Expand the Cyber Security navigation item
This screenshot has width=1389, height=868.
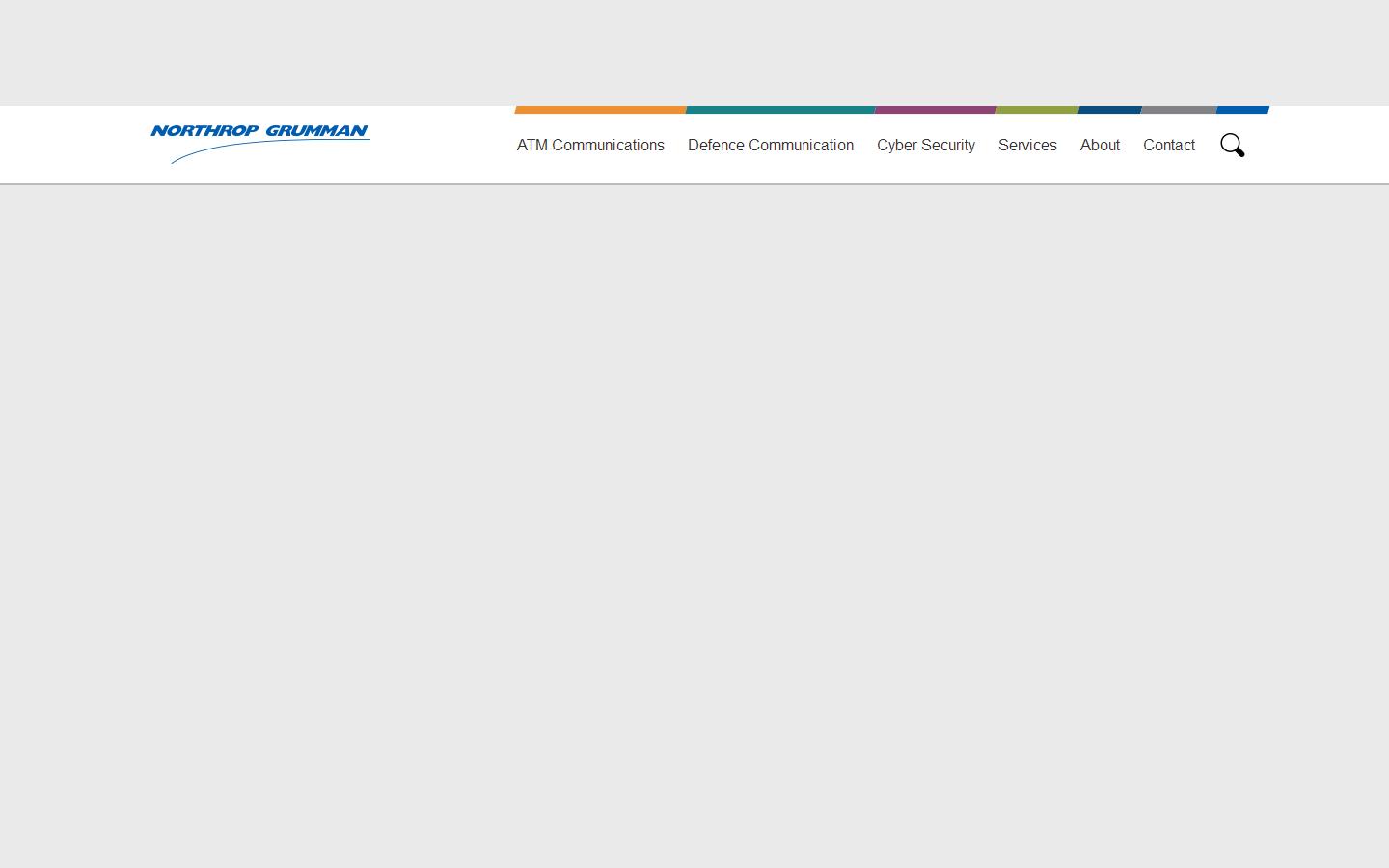[925, 145]
